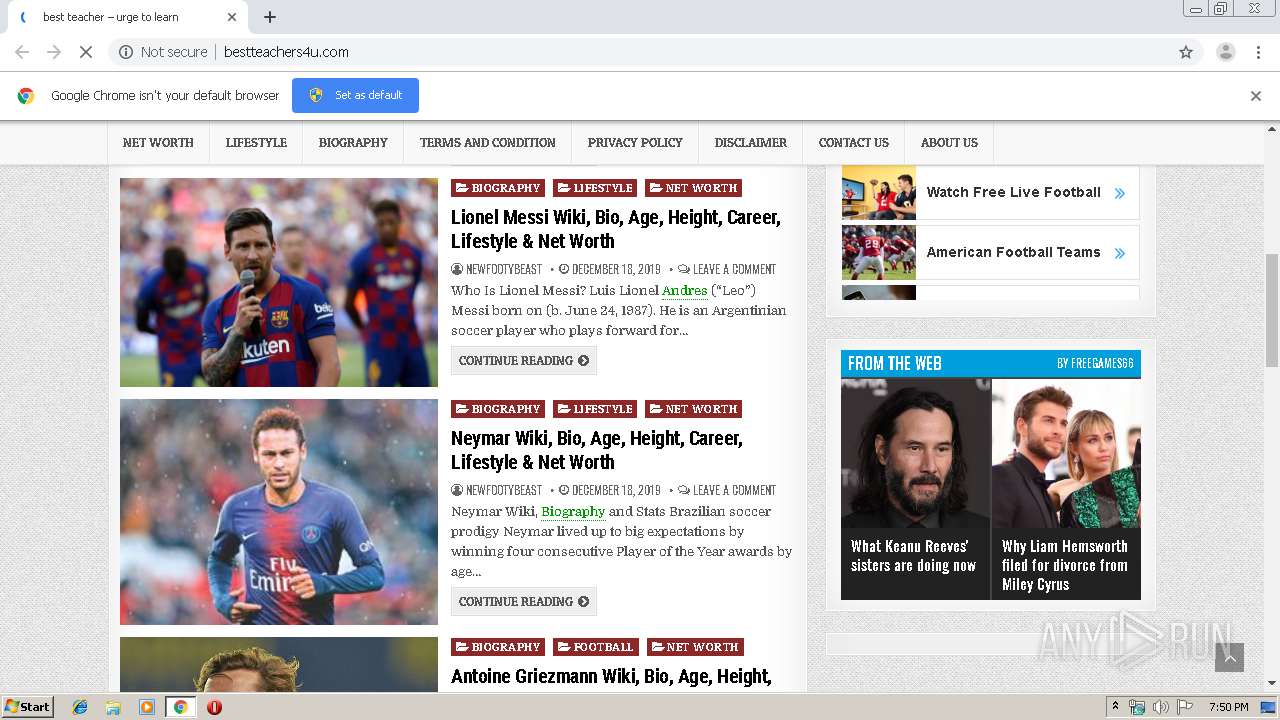1280x720 pixels.
Task: Click BIOGRAPHY tag on Griezmann post
Action: (x=498, y=647)
